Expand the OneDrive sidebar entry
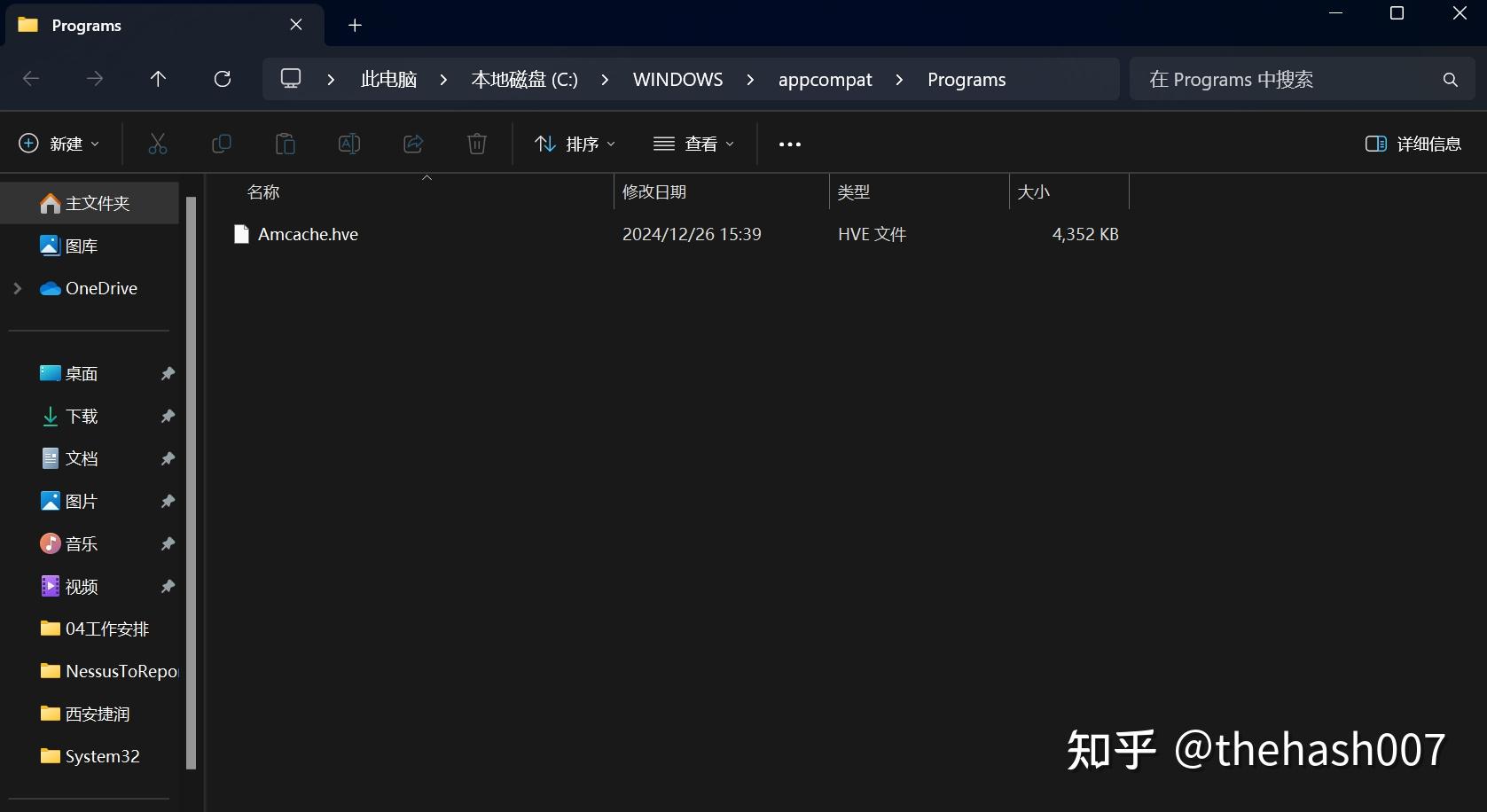1487x812 pixels. [16, 288]
